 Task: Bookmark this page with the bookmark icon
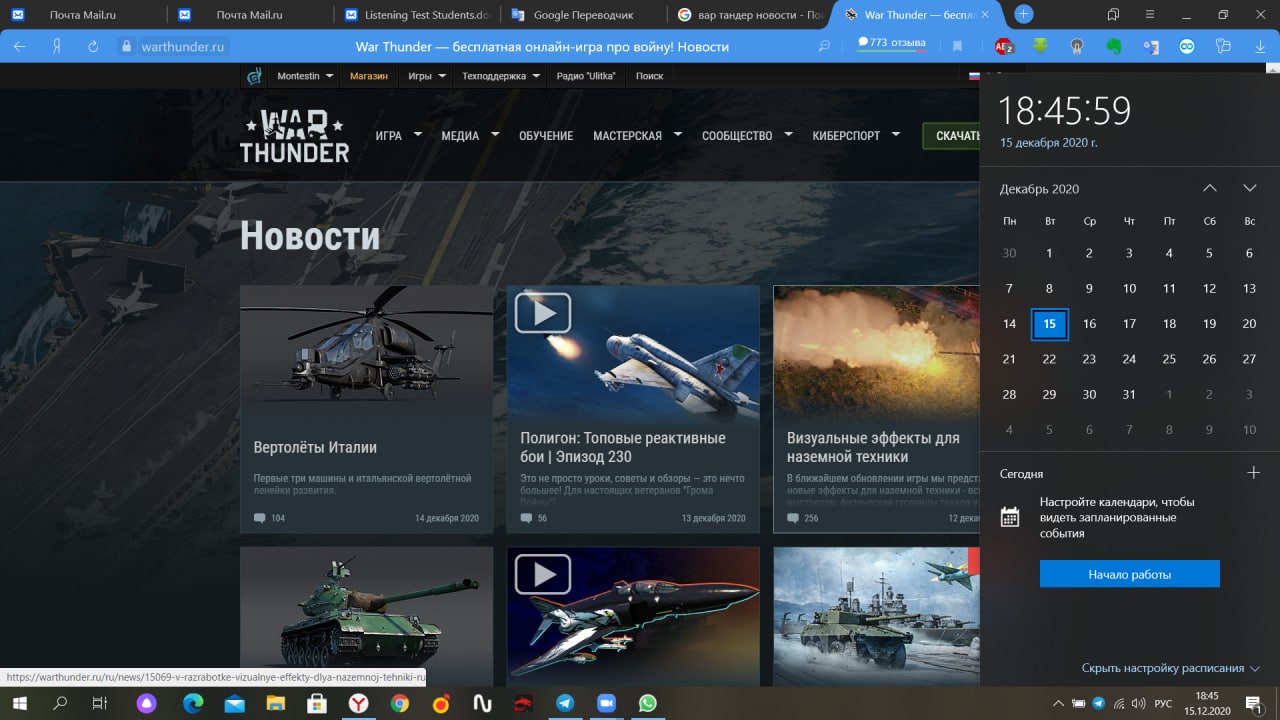[x=957, y=46]
